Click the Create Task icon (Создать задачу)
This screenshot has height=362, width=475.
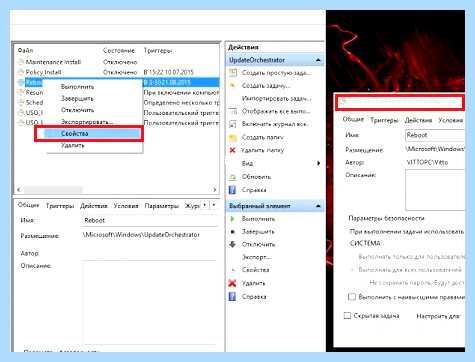[x=233, y=86]
